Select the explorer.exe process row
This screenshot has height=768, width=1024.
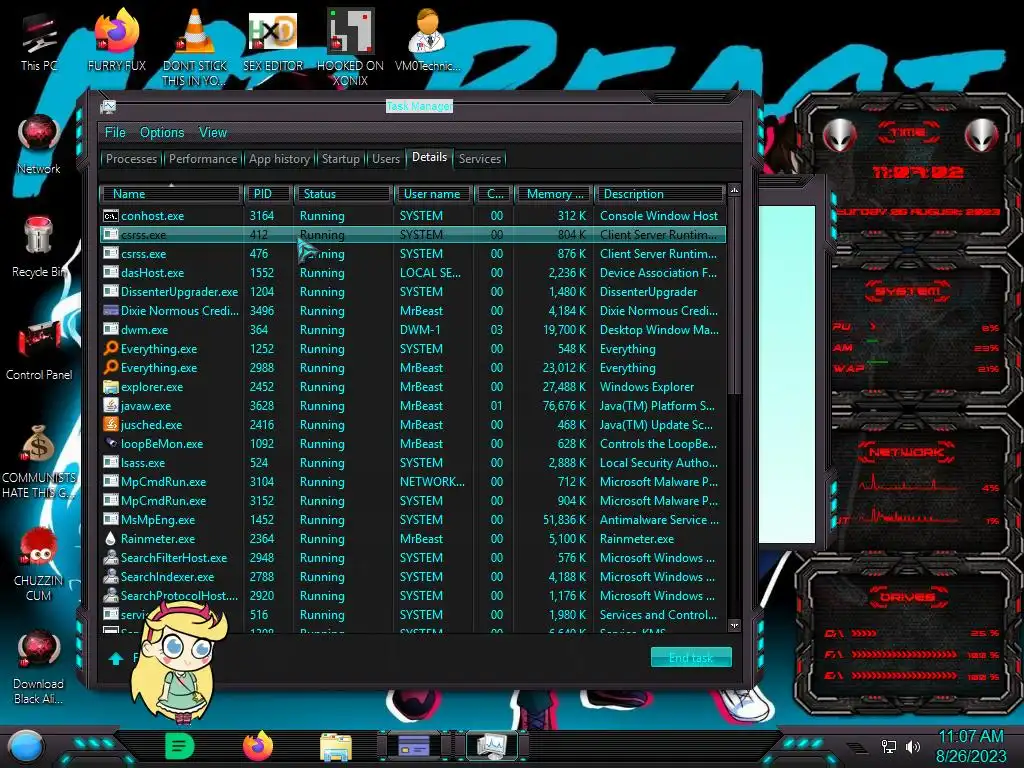[413, 387]
